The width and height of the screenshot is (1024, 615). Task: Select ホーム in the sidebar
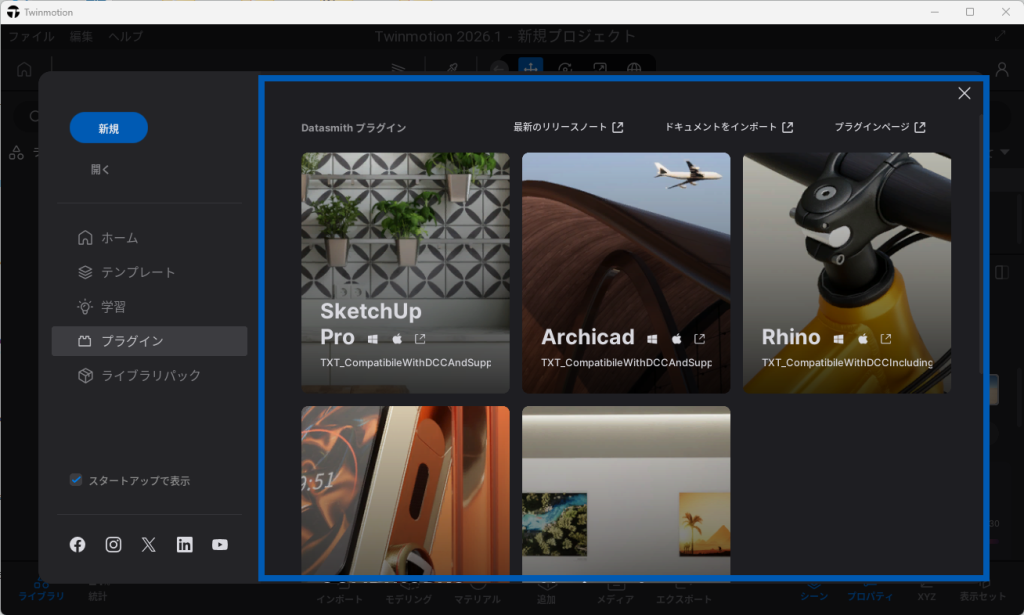tap(119, 238)
